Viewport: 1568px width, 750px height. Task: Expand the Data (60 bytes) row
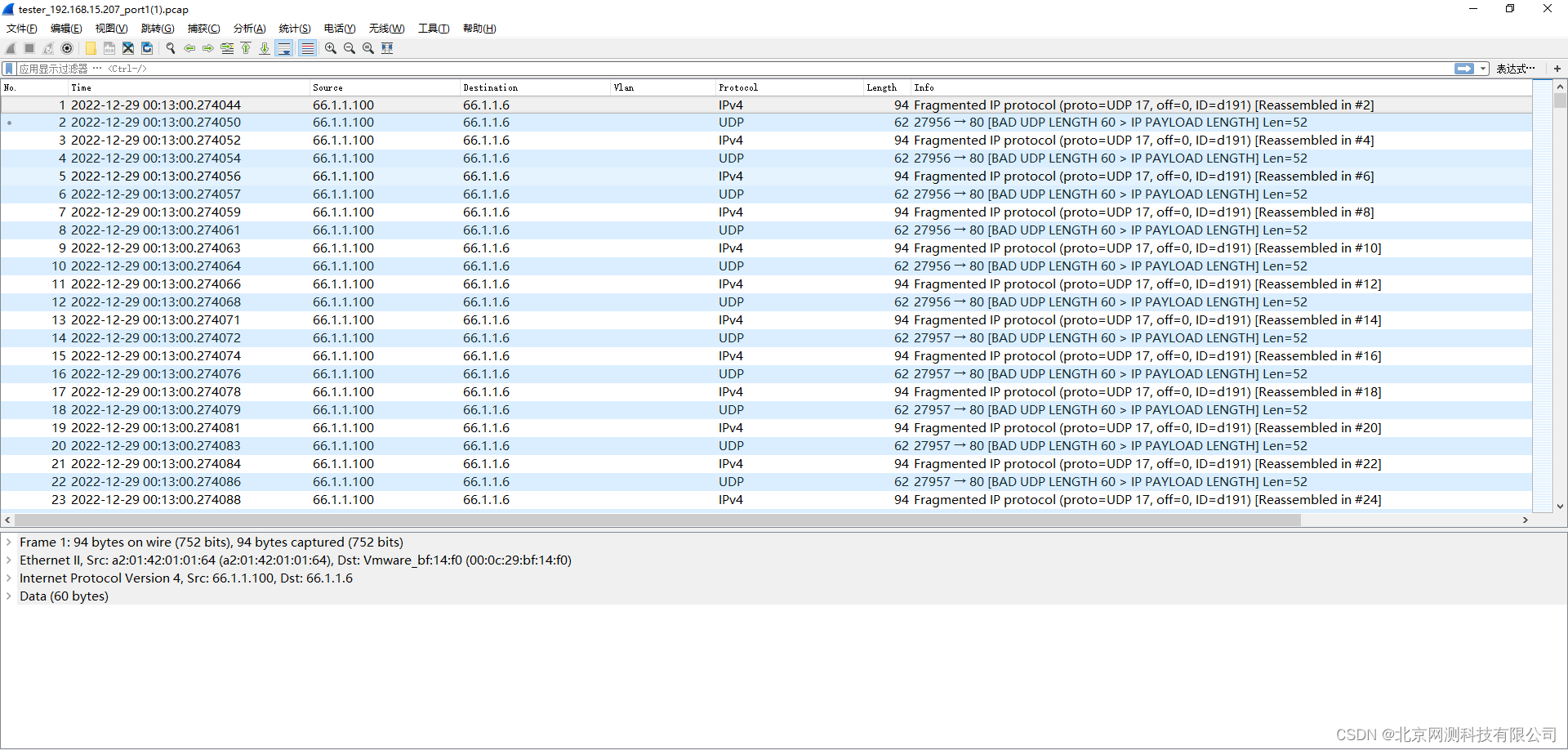9,596
